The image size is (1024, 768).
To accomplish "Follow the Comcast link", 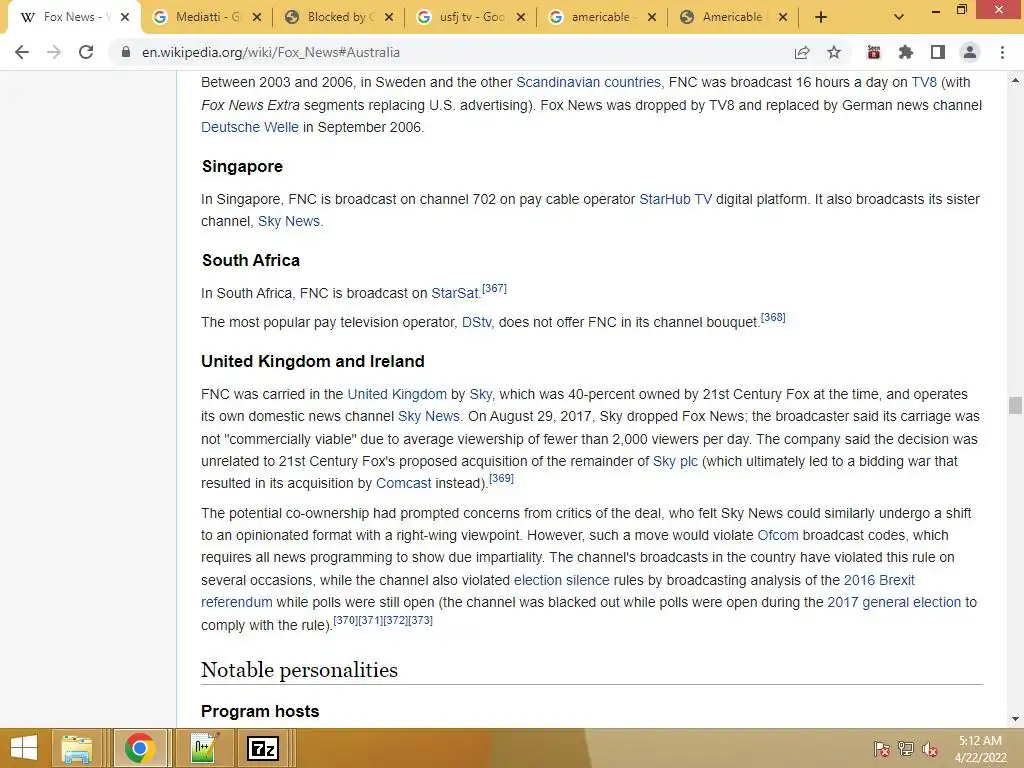I will (x=404, y=483).
